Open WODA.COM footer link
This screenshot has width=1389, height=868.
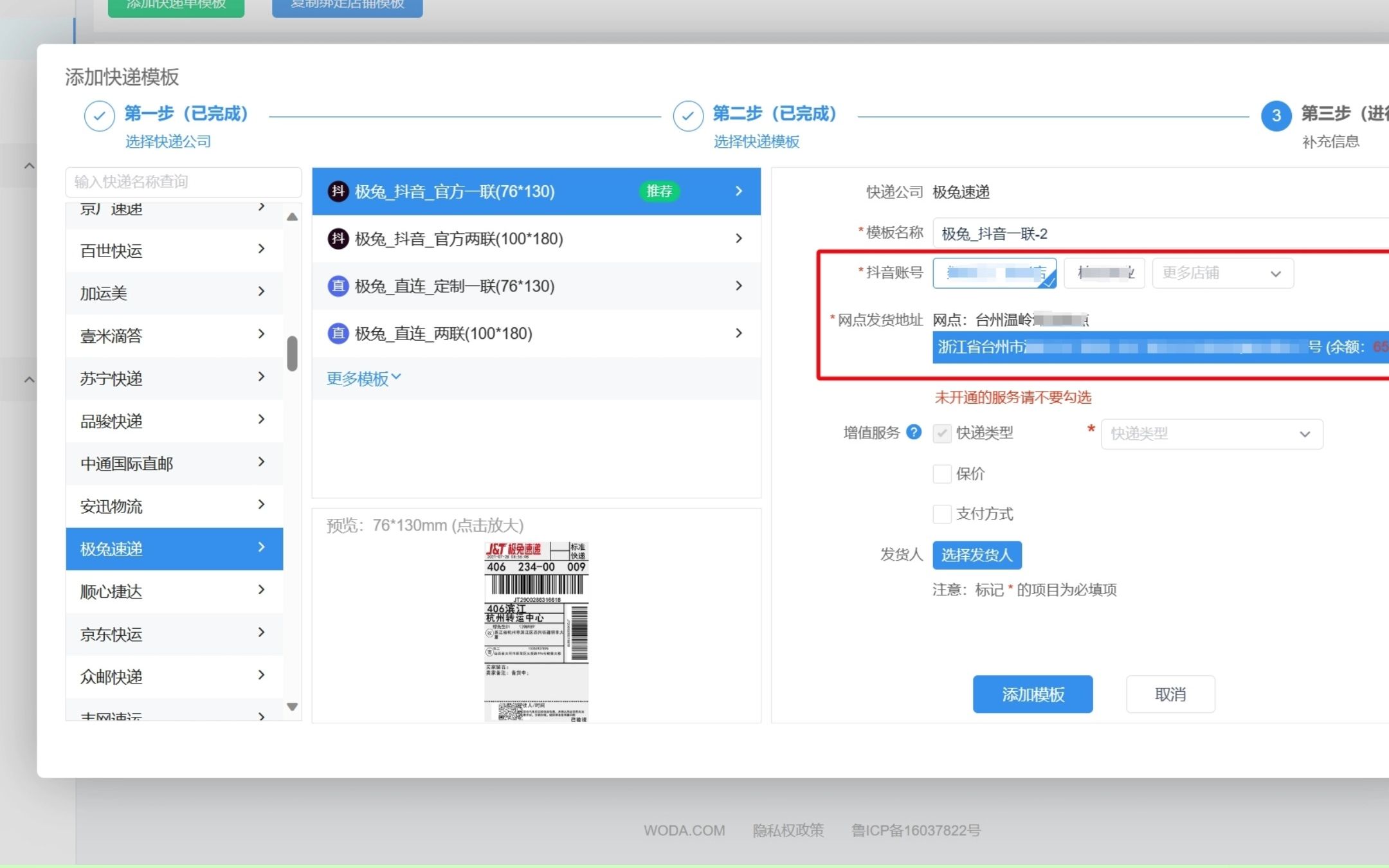click(684, 830)
